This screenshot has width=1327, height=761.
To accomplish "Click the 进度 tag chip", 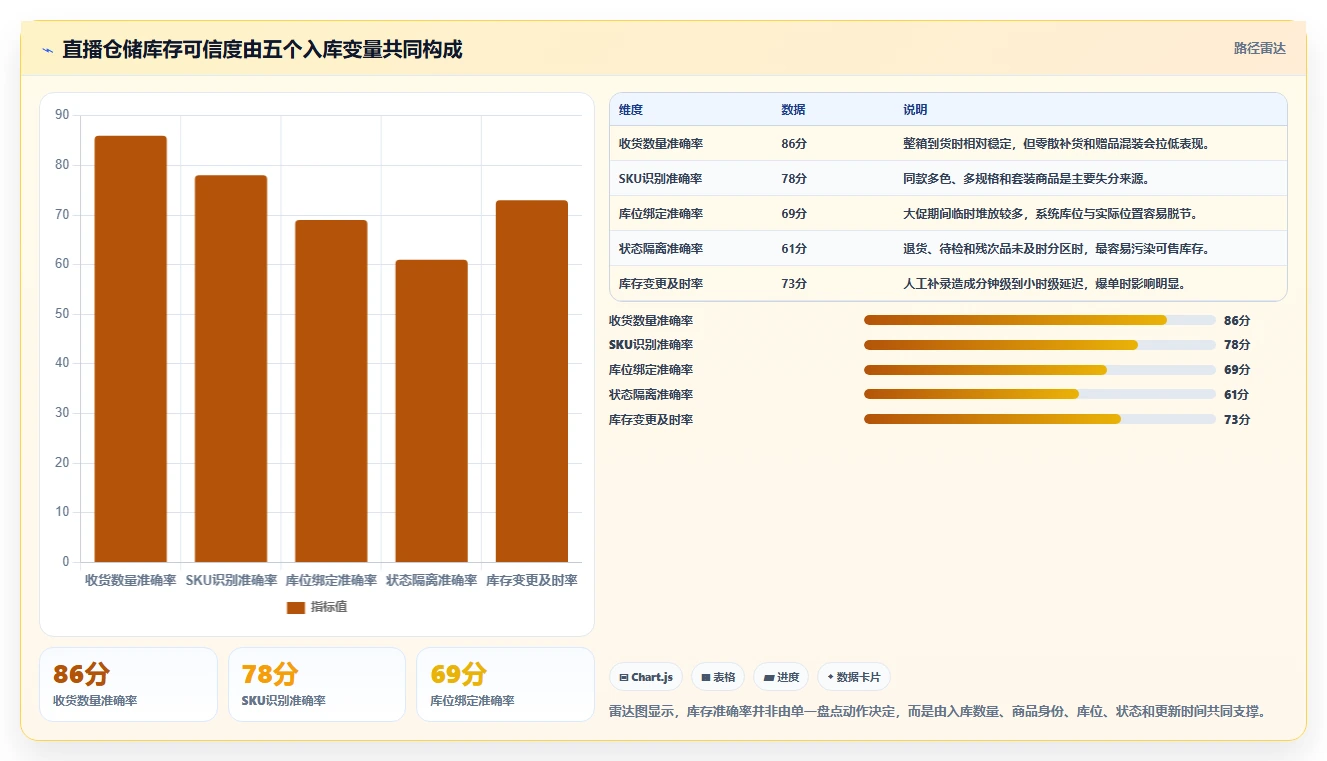I will pyautogui.click(x=781, y=677).
